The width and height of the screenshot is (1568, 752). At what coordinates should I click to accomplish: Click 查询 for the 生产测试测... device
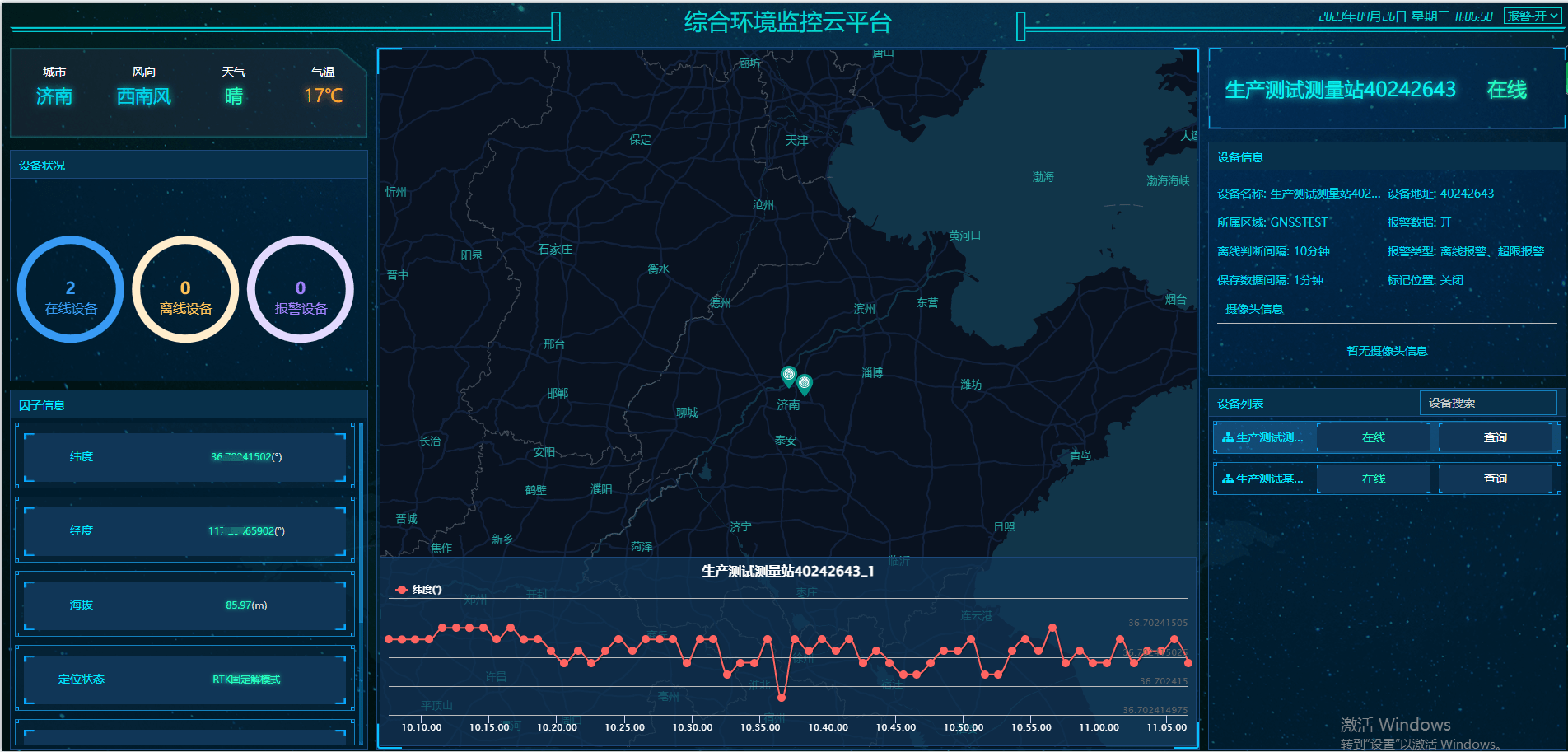click(x=1495, y=437)
